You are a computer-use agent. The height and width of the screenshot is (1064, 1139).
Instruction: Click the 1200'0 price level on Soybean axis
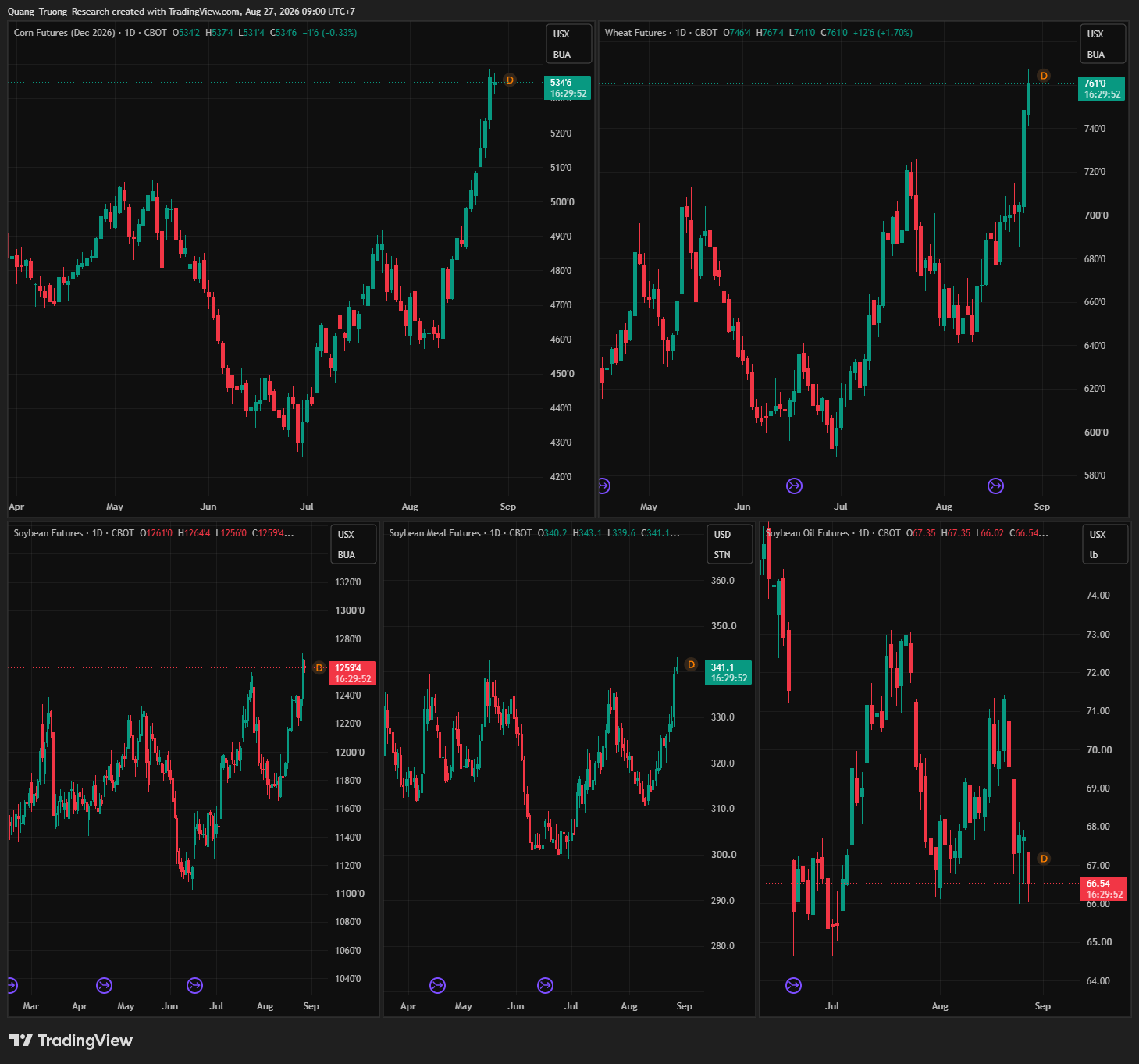pyautogui.click(x=350, y=753)
